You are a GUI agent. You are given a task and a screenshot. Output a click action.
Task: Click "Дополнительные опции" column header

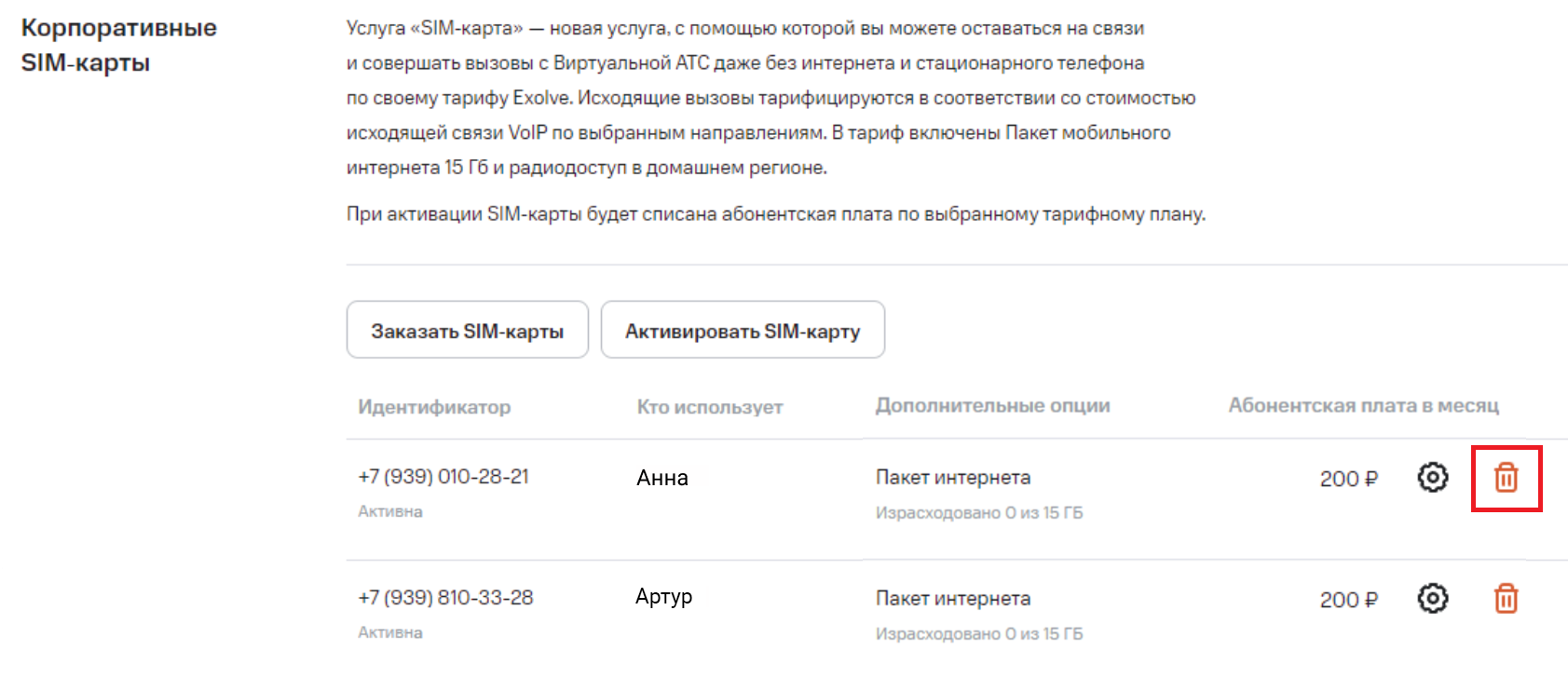[x=992, y=406]
